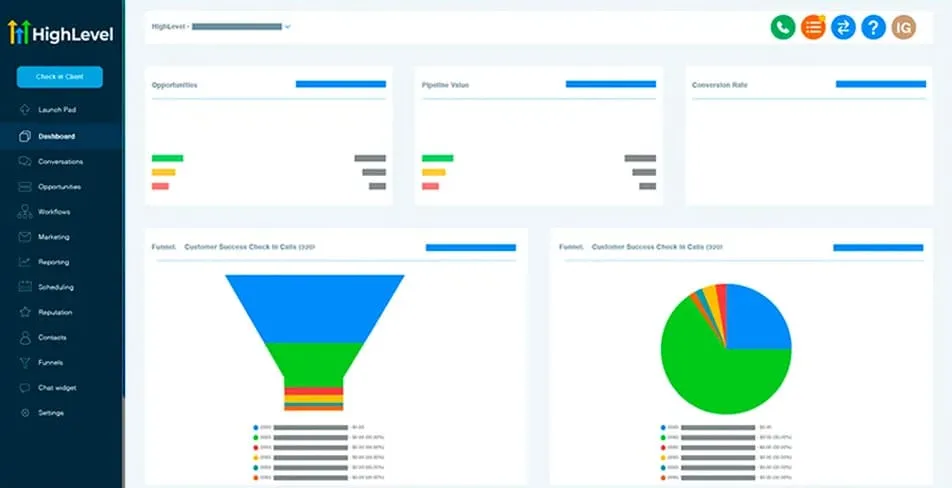The width and height of the screenshot is (952, 488).
Task: Open the help question mark icon
Action: (x=874, y=28)
